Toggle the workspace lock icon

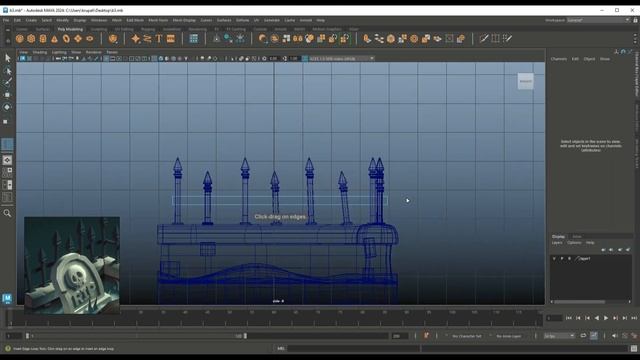point(636,20)
